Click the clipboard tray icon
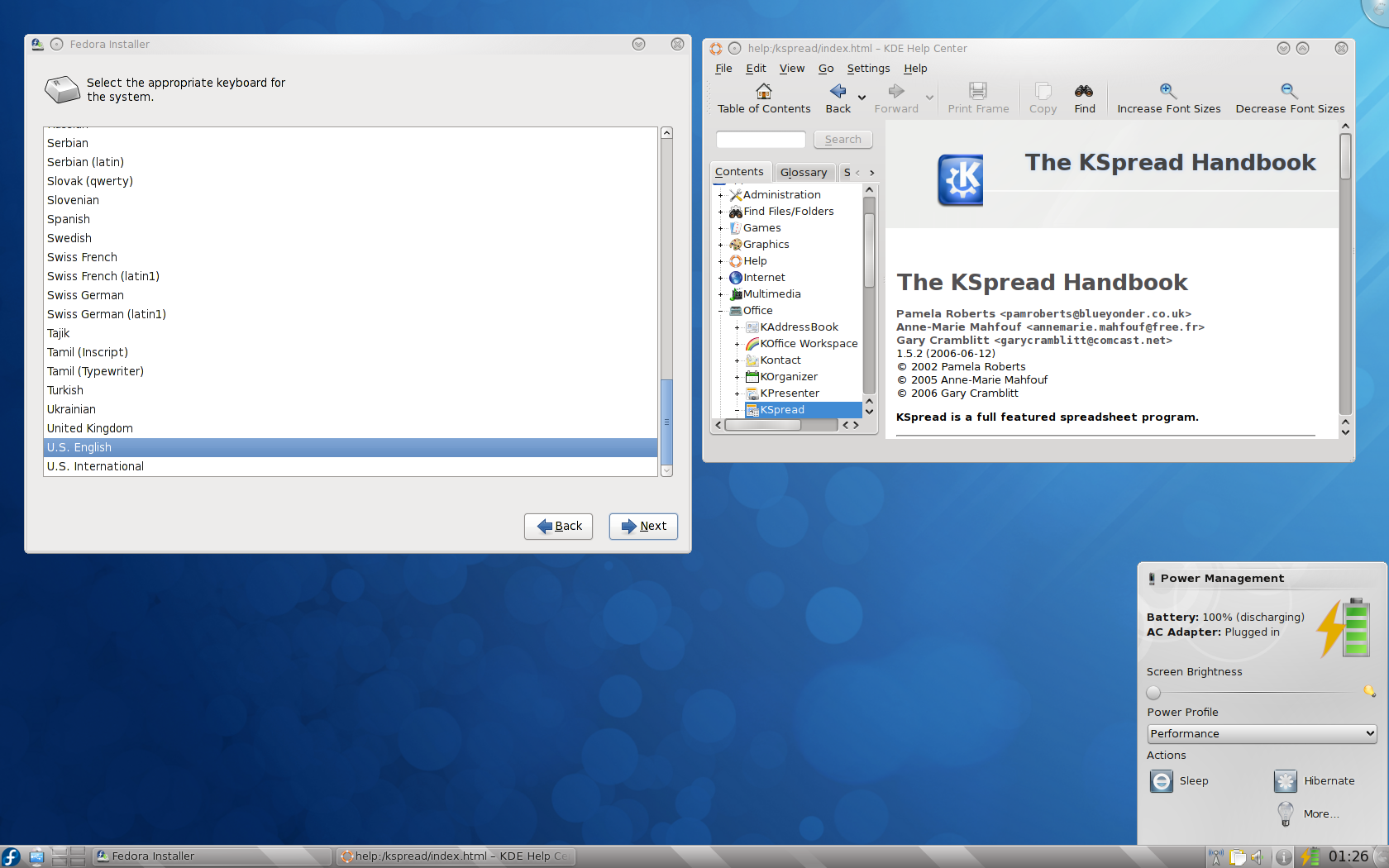1389x868 pixels. (1238, 857)
